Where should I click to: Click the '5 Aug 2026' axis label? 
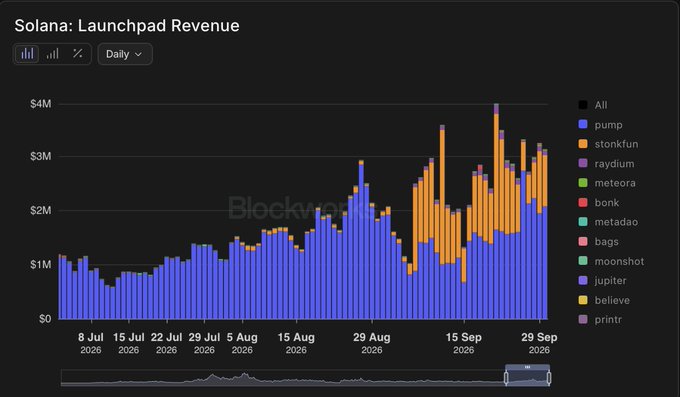pyautogui.click(x=242, y=343)
